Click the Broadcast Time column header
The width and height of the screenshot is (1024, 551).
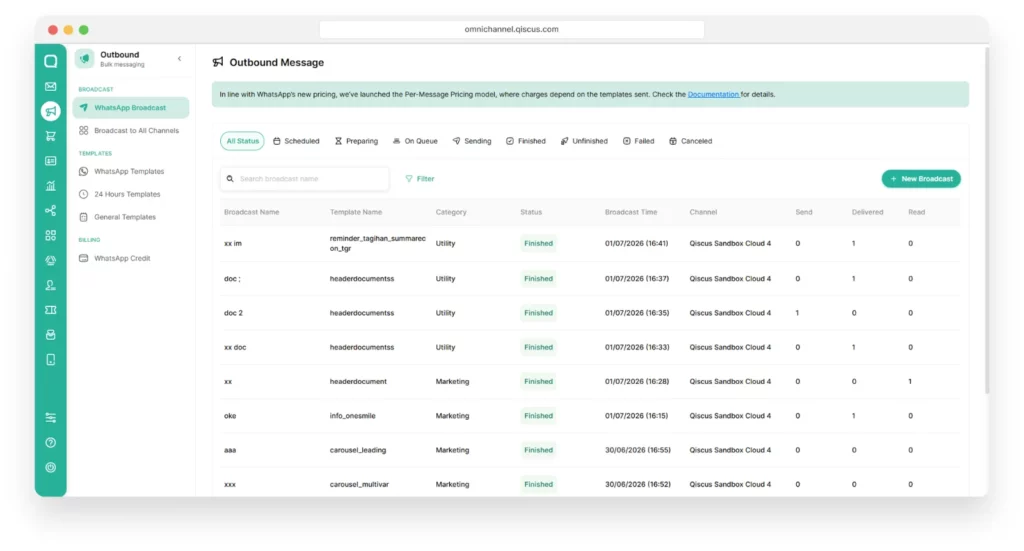coord(631,212)
